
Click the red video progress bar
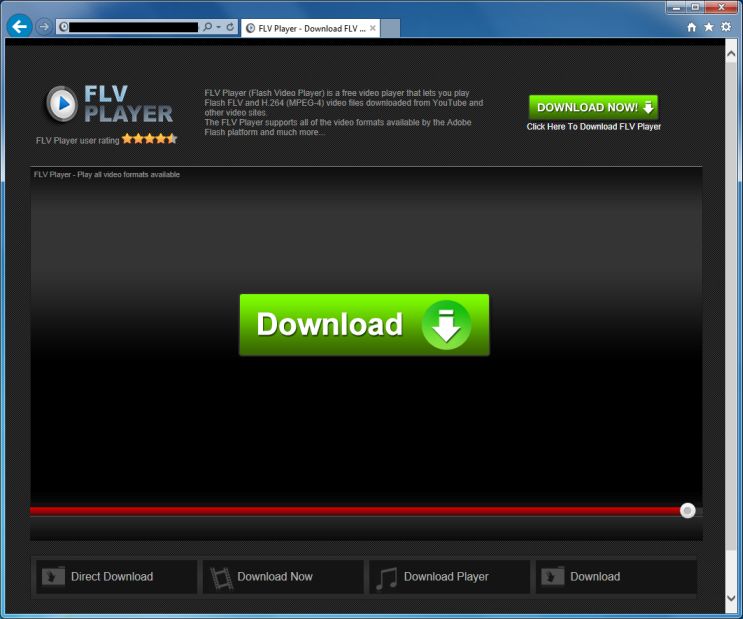354,510
